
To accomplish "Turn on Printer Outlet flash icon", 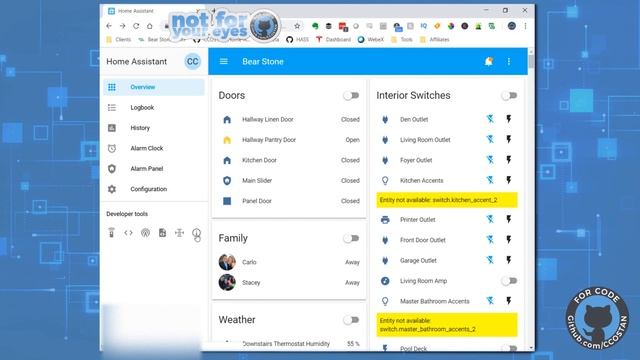I will [x=509, y=219].
